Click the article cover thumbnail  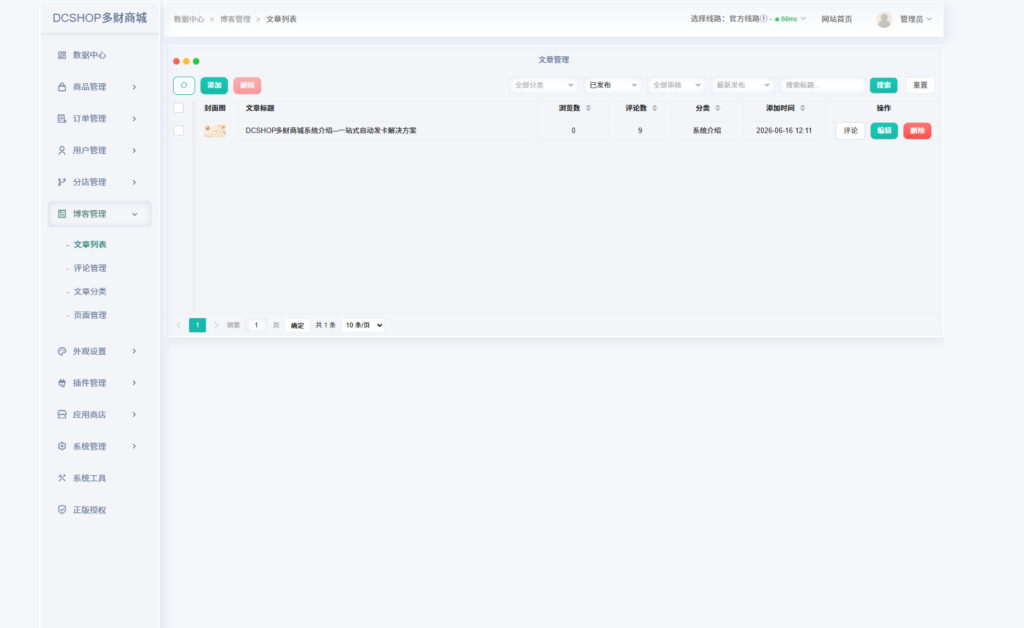215,131
